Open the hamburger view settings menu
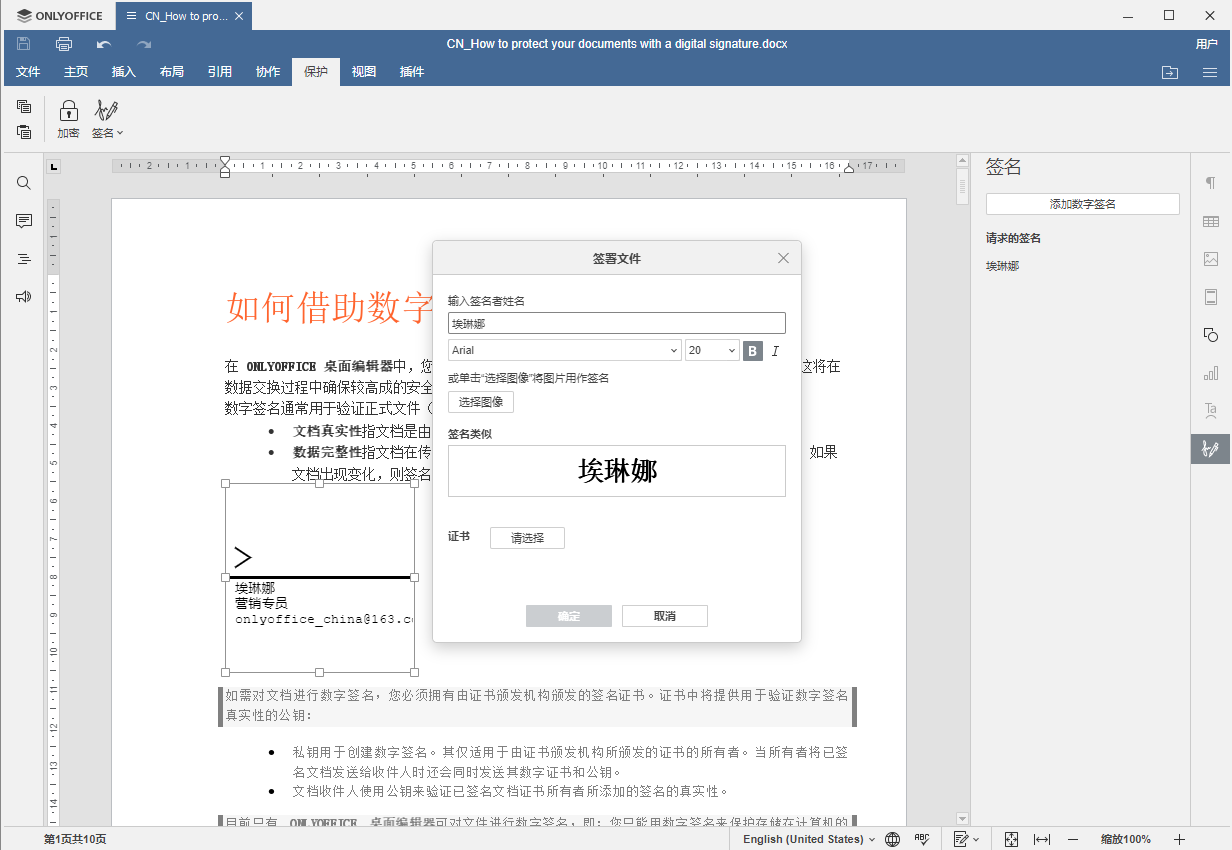The image size is (1232, 850). point(1210,72)
